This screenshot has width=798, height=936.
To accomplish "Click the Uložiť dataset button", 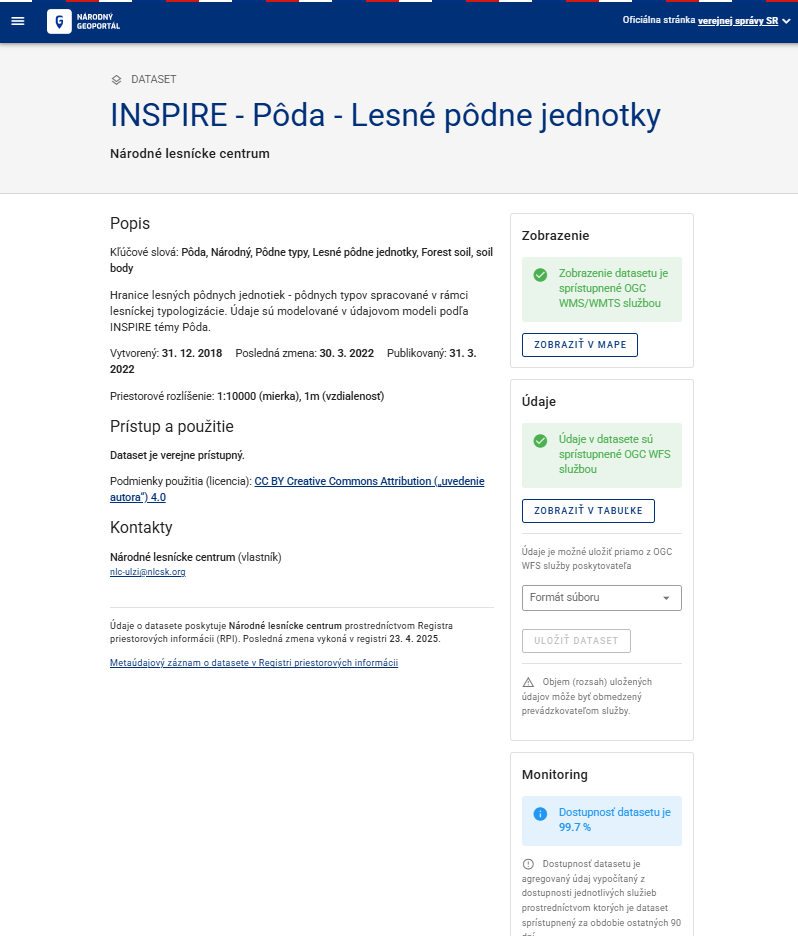I will click(x=576, y=641).
